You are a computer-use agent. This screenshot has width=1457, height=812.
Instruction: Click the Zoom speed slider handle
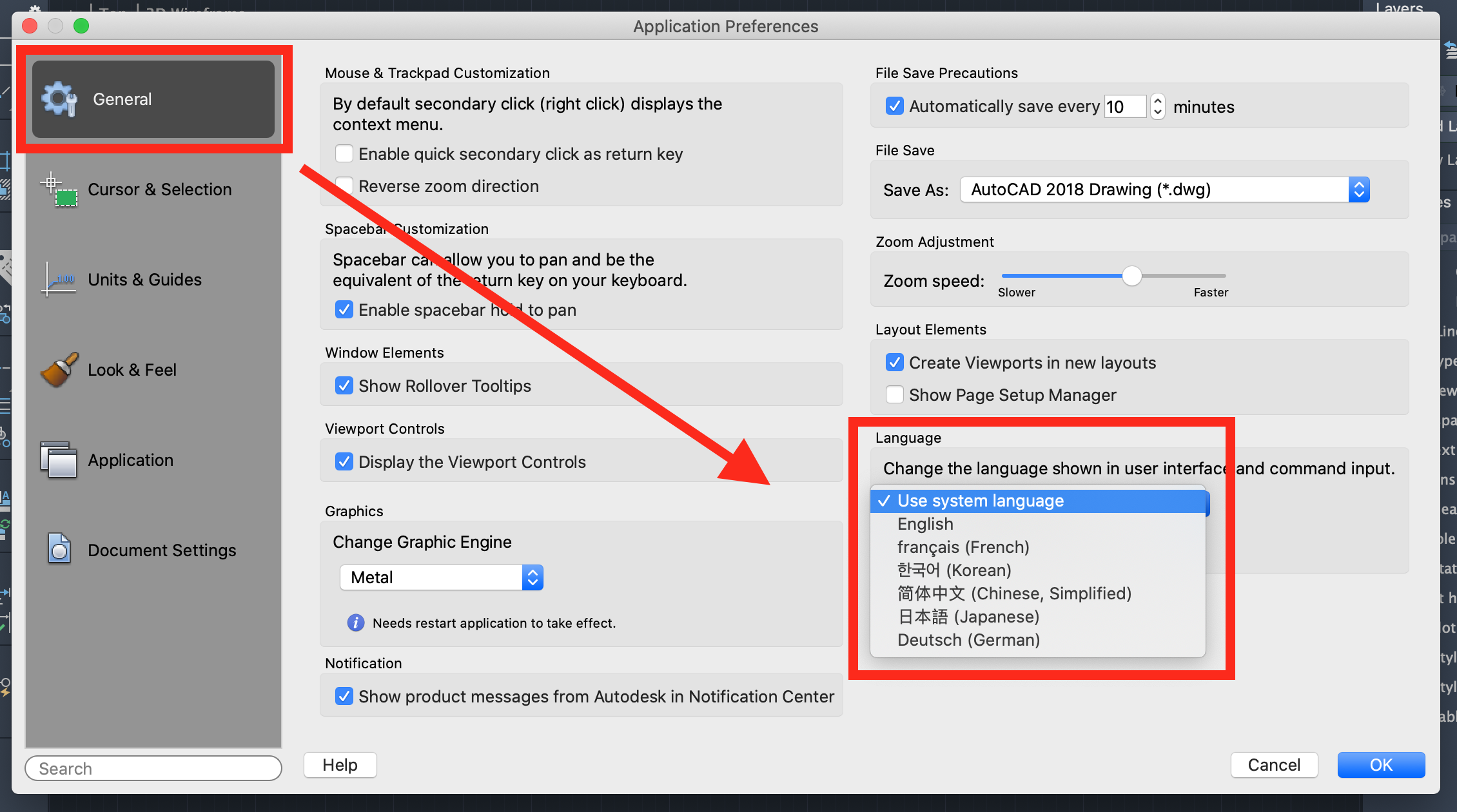coord(1131,276)
